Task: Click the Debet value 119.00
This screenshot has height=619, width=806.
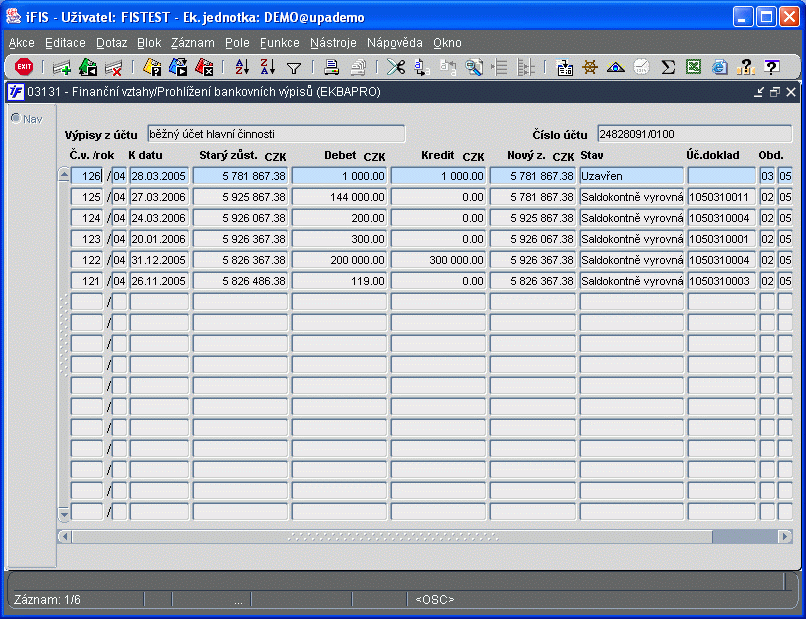Action: coord(339,281)
